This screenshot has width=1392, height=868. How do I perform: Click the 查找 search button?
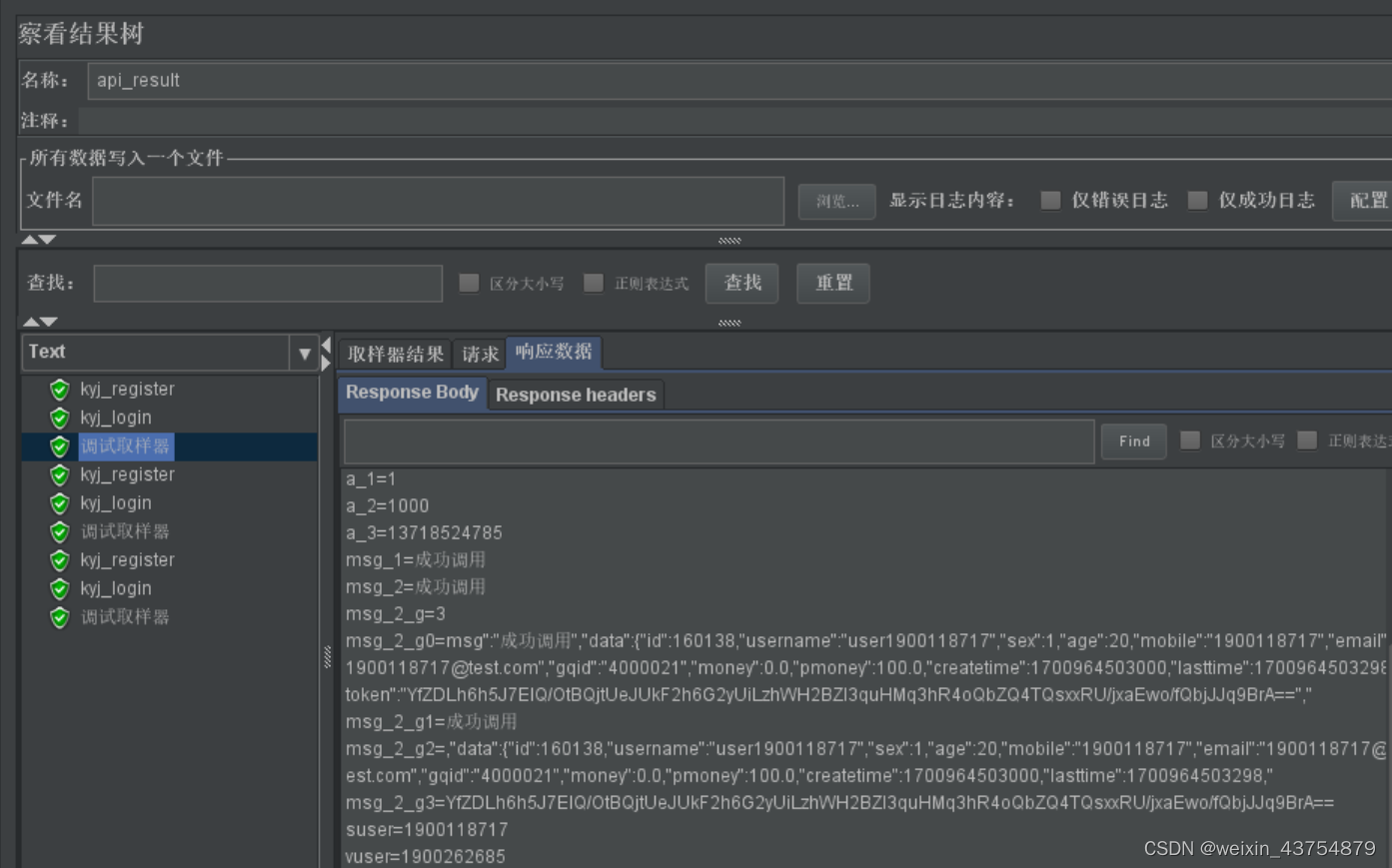(741, 284)
